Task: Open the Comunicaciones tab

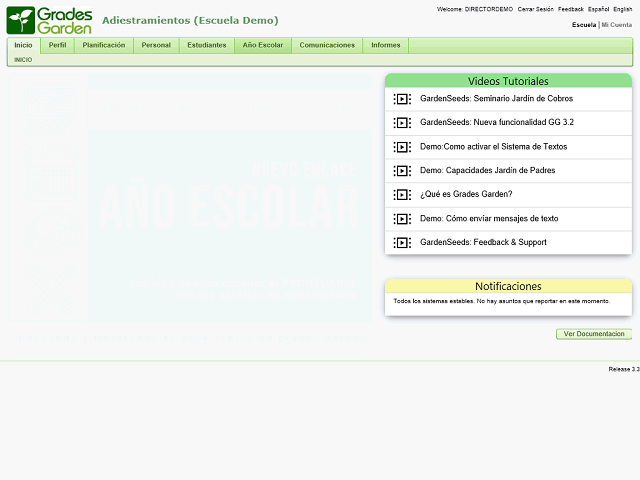Action: (327, 45)
